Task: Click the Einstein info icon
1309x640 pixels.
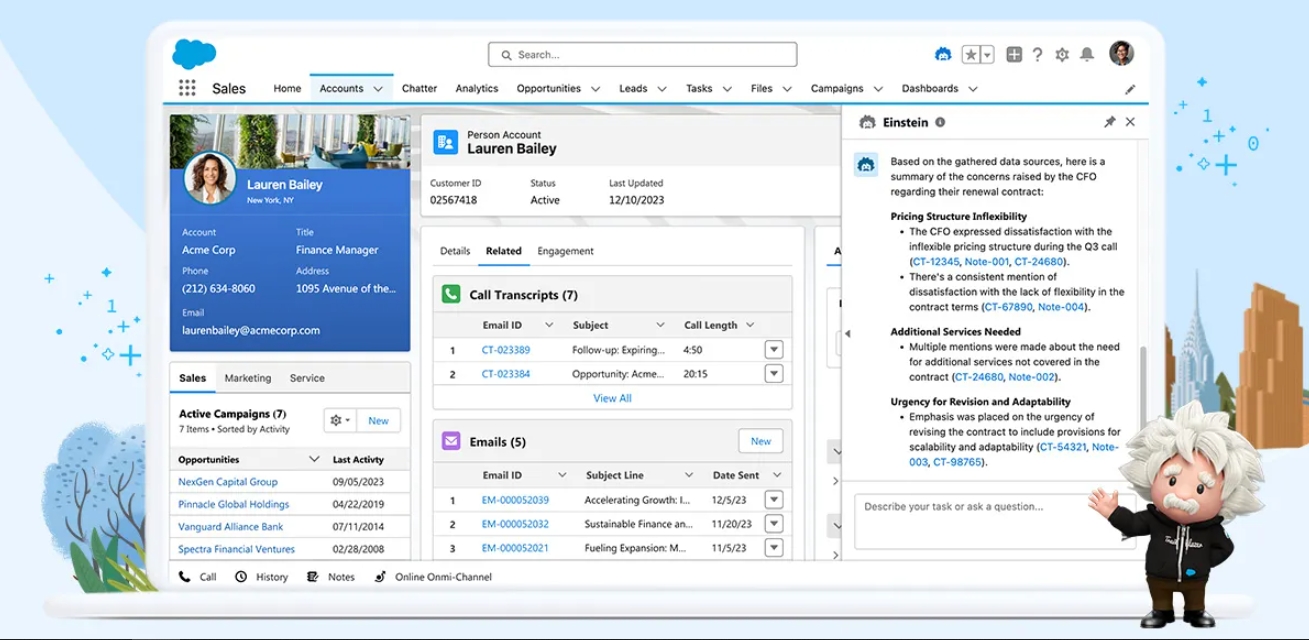Action: tap(940, 122)
